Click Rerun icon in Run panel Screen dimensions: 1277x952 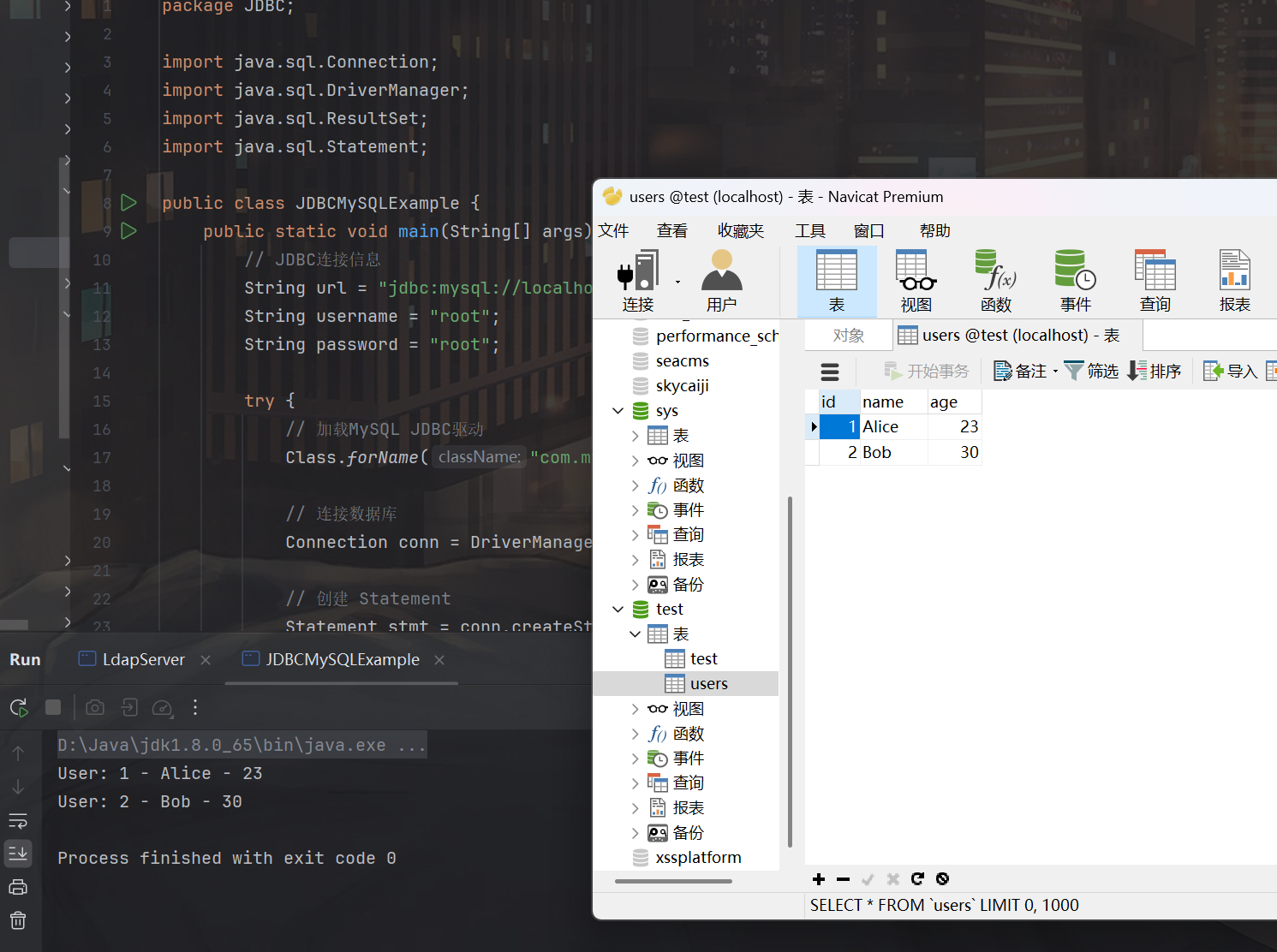coord(19,708)
